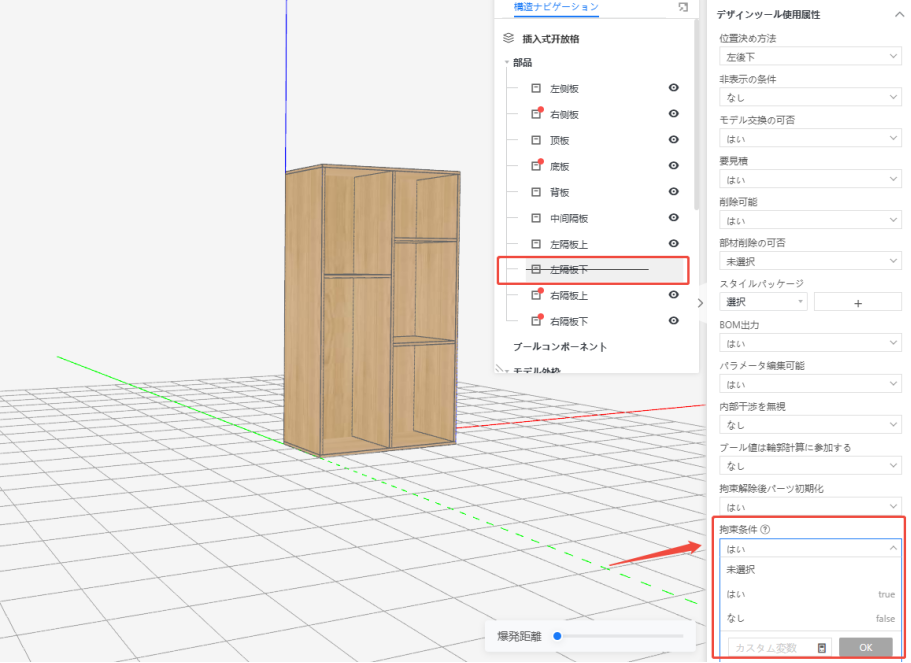This screenshot has height=663, width=911.
Task: Choose はい (true) in 拘束条件 list
Action: [x=810, y=594]
